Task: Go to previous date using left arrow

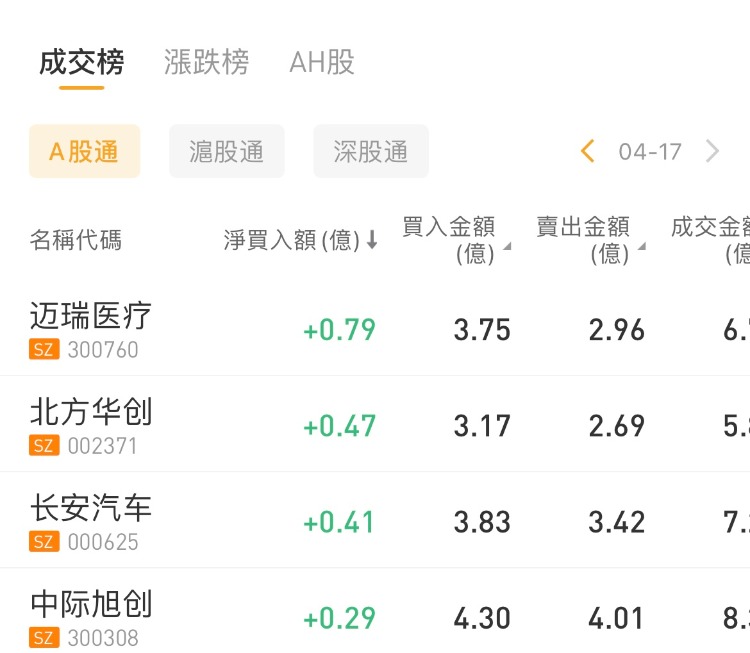Action: point(588,152)
